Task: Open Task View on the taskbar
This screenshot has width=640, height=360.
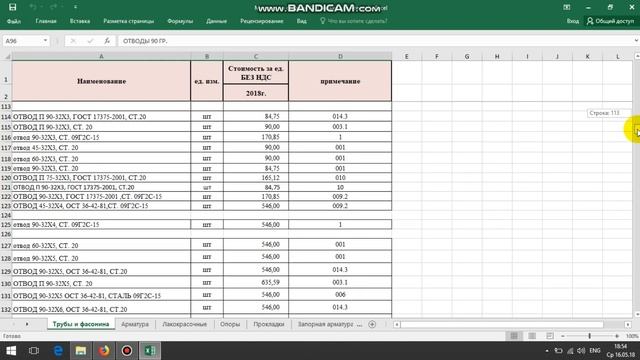Action: click(34, 351)
